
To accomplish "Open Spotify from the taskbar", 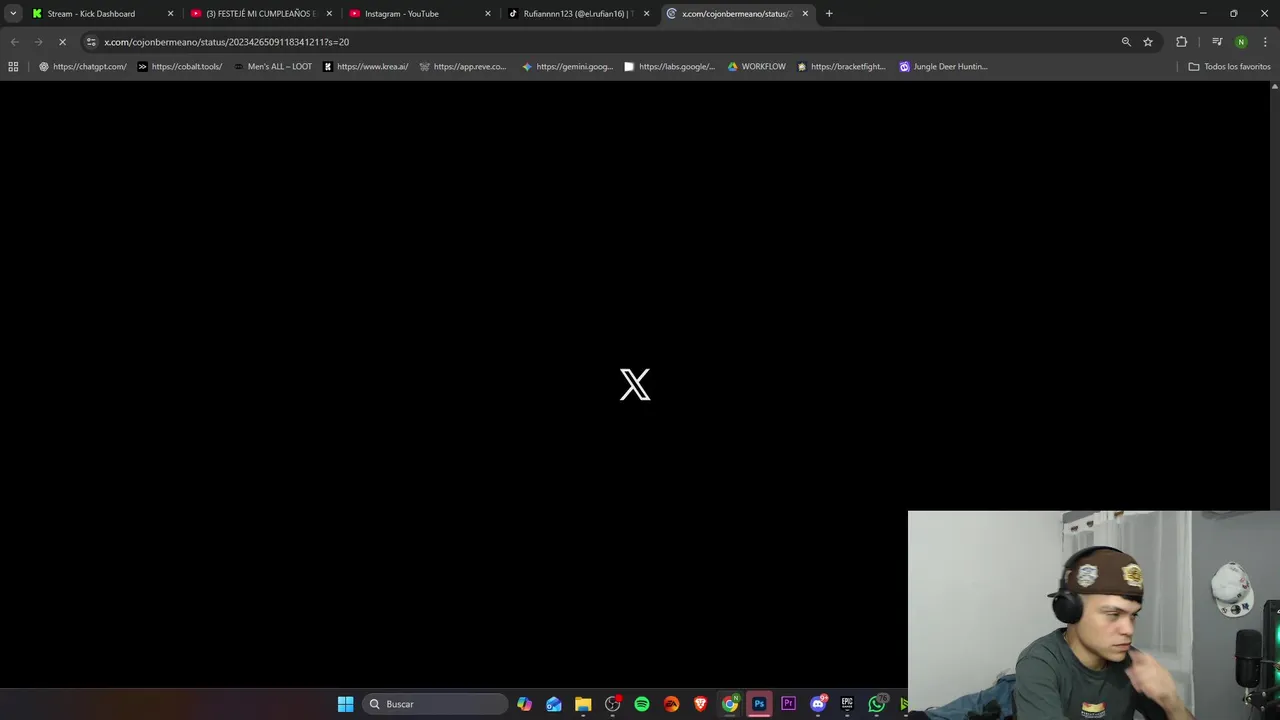I will (642, 704).
